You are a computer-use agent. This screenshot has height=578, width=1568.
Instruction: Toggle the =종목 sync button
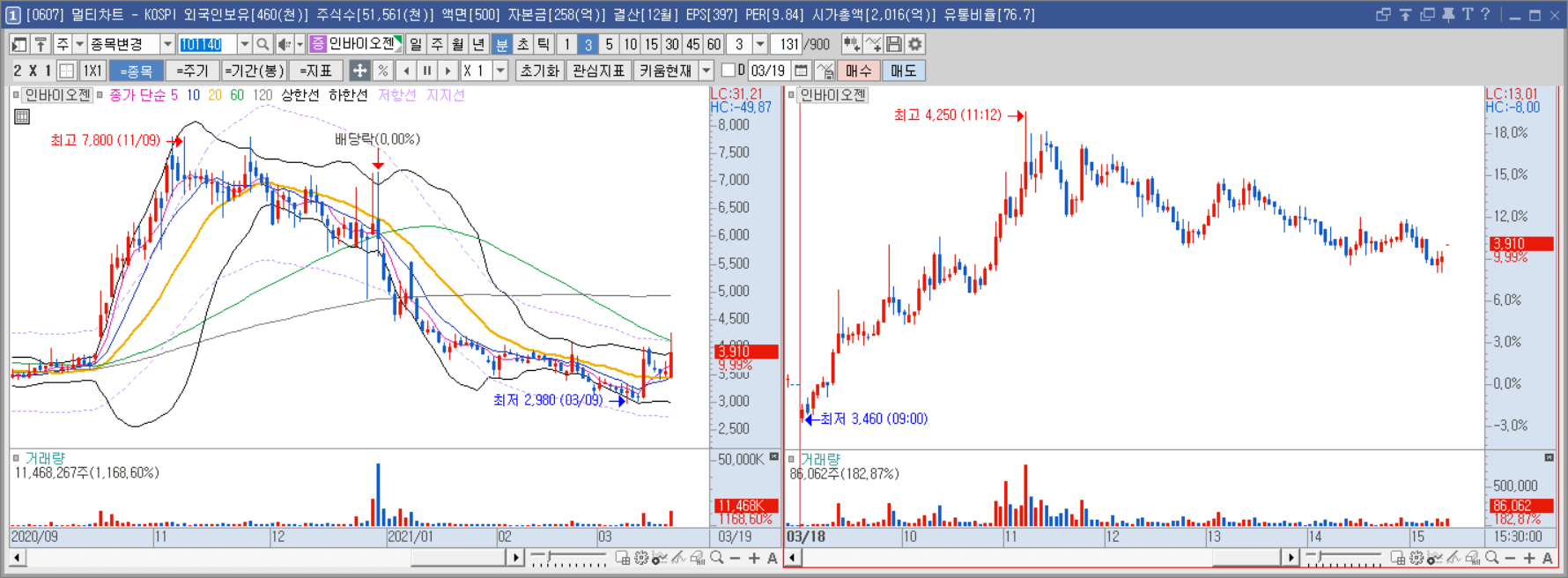pos(137,70)
